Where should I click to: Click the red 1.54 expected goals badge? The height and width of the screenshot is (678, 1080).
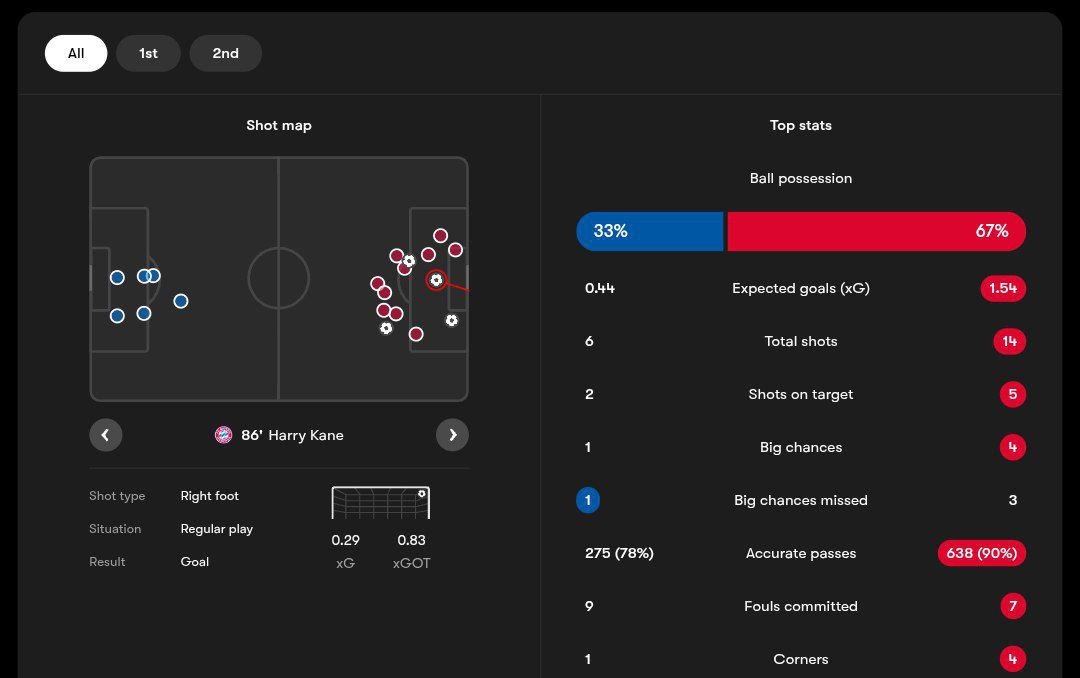[1002, 288]
